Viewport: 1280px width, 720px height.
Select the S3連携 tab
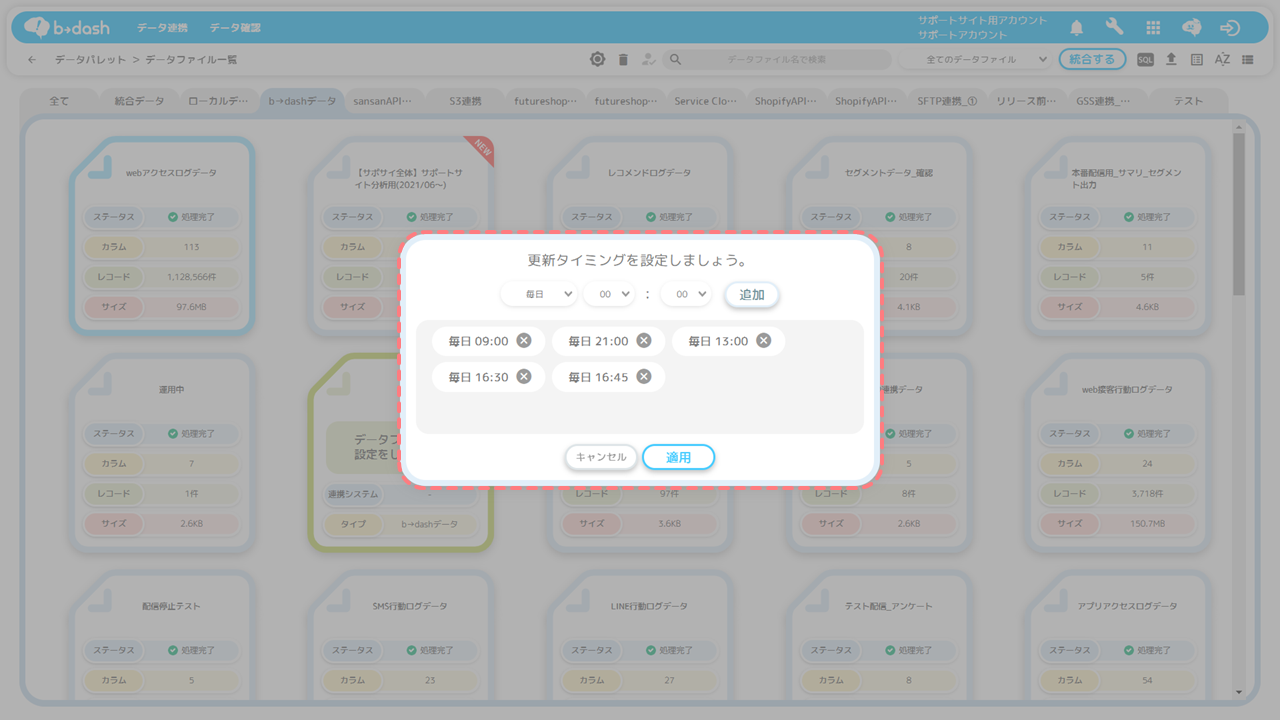click(x=465, y=101)
